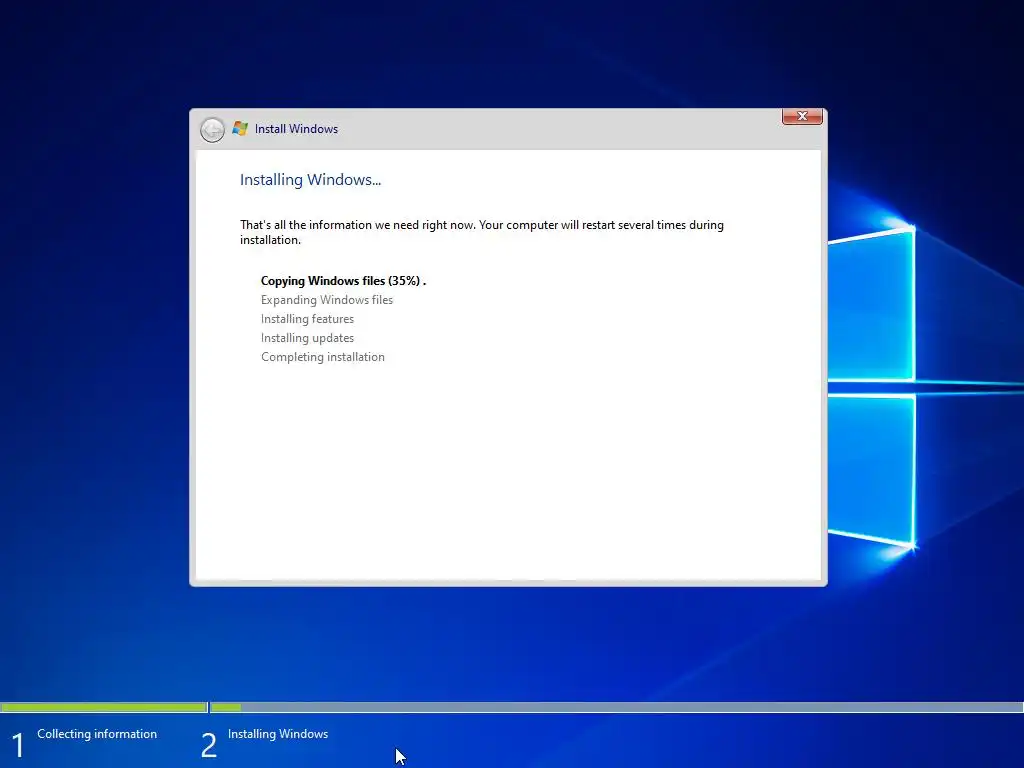The height and width of the screenshot is (768, 1024).
Task: Select 'Installing updates' step
Action: click(307, 338)
